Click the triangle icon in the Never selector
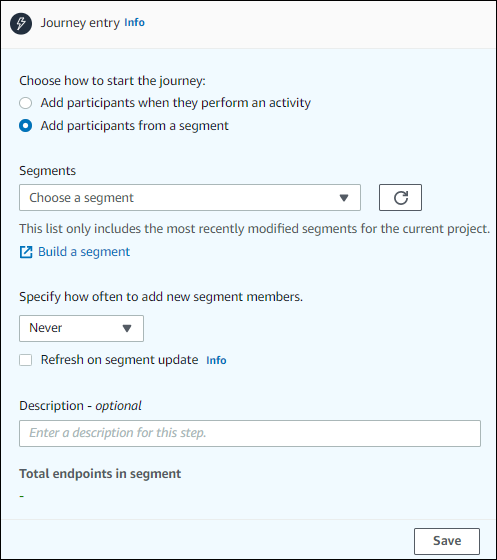The width and height of the screenshot is (497, 560). pos(127,328)
